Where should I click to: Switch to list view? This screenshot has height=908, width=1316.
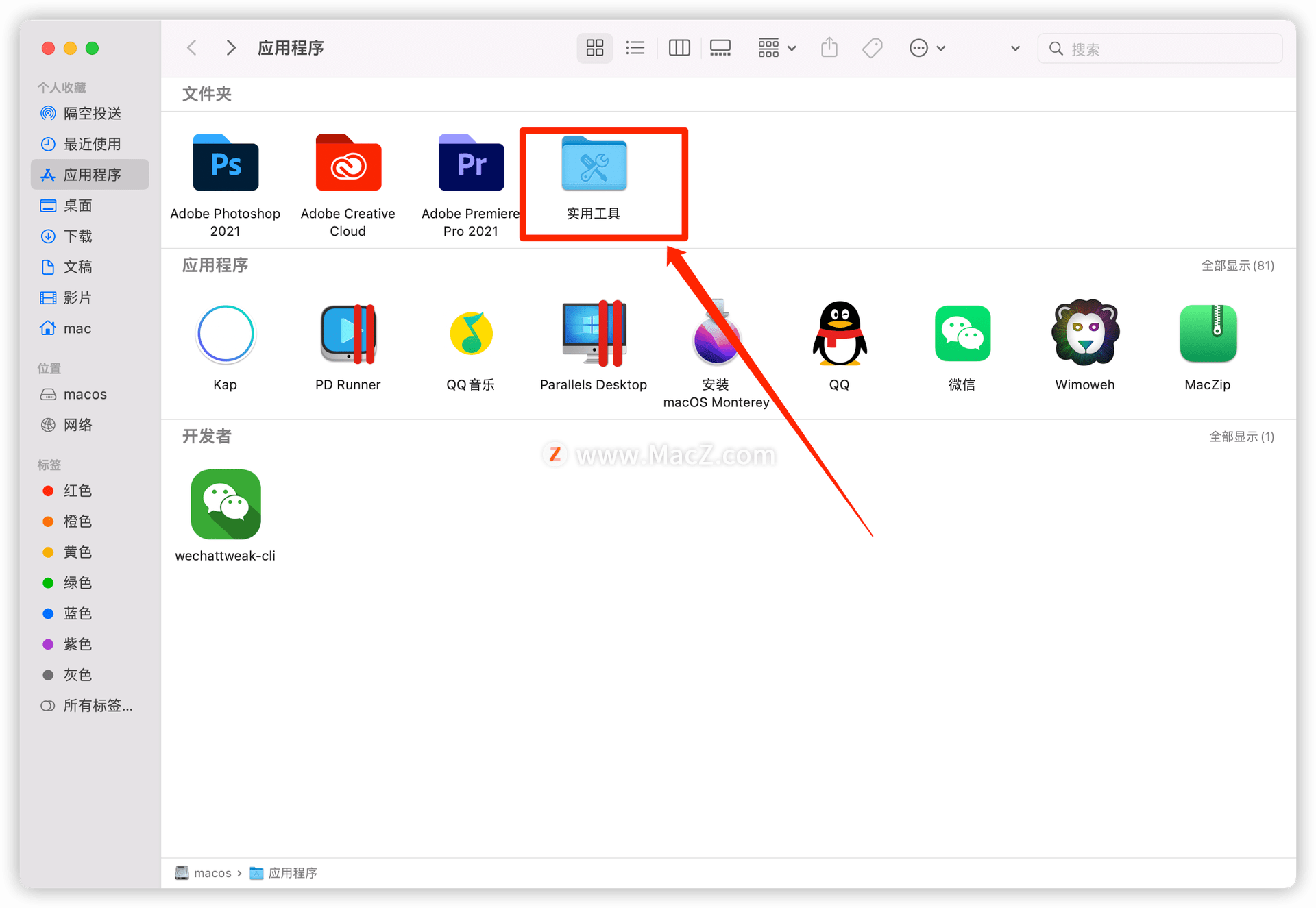(x=635, y=48)
